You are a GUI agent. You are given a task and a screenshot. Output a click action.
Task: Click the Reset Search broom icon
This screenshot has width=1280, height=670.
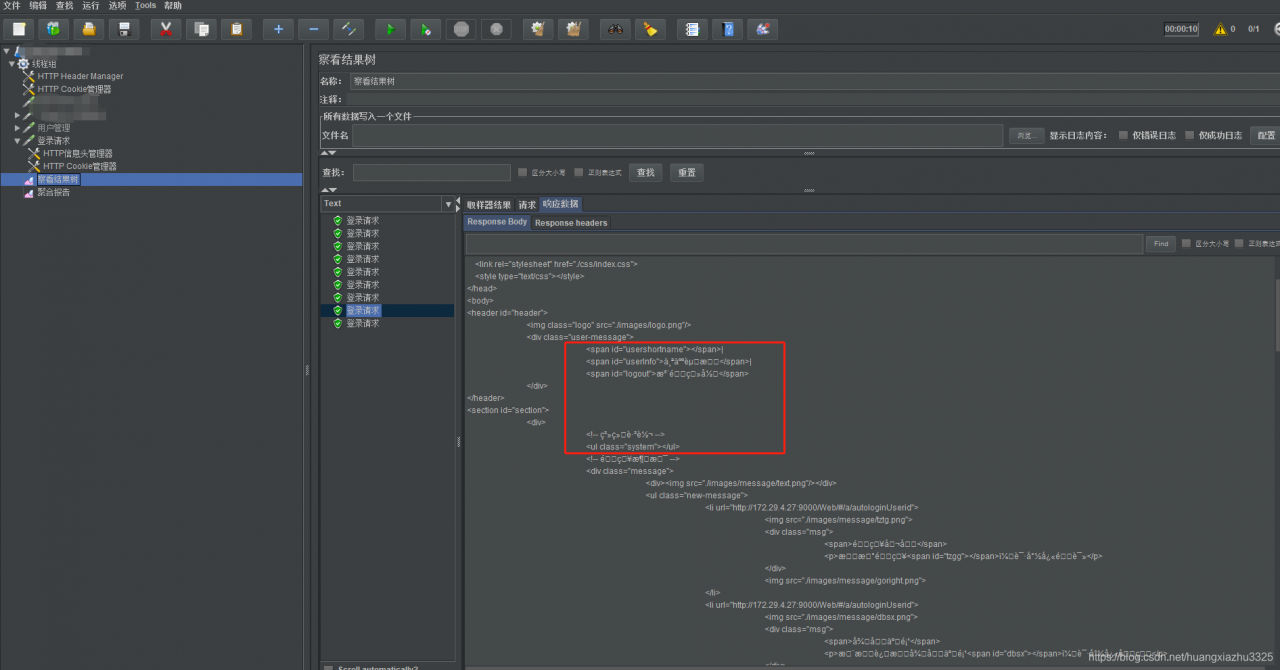(x=650, y=29)
